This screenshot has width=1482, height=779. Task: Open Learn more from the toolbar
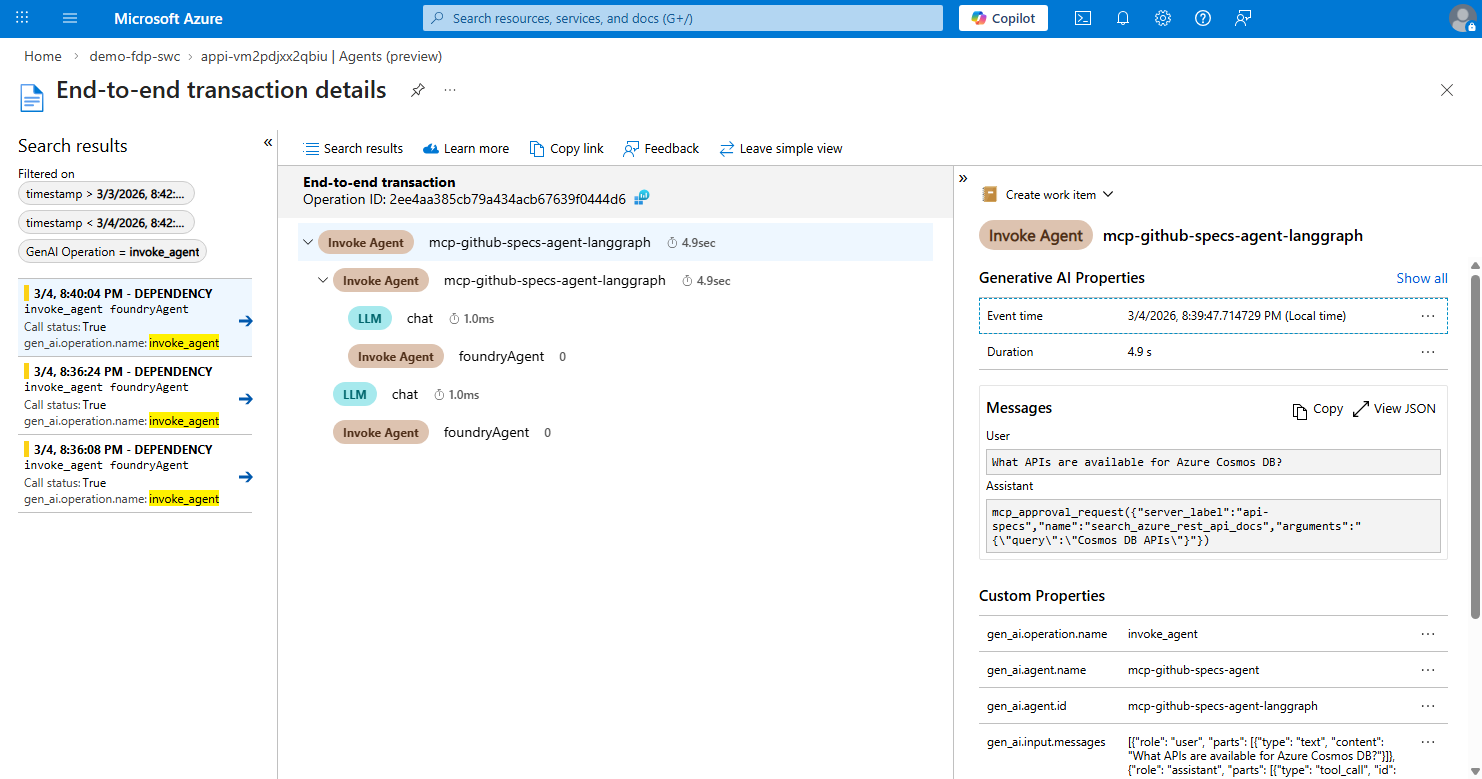point(466,148)
